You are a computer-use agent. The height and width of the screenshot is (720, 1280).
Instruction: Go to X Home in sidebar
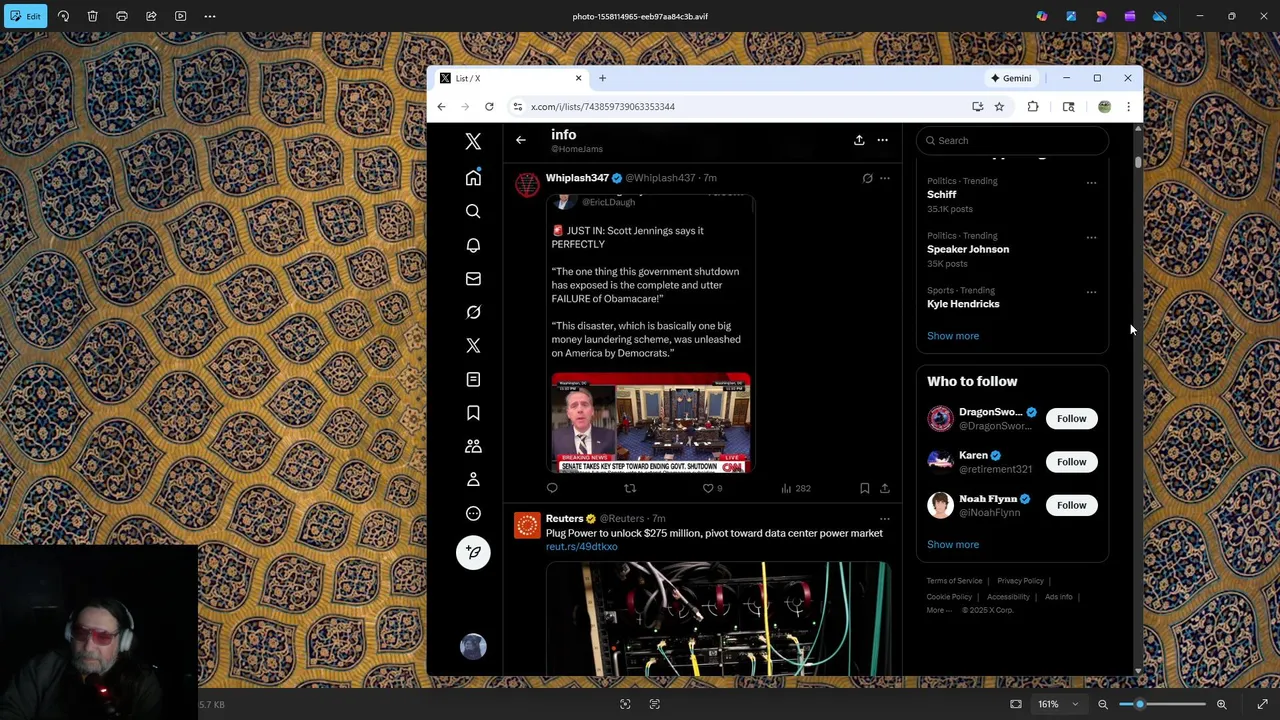(473, 178)
